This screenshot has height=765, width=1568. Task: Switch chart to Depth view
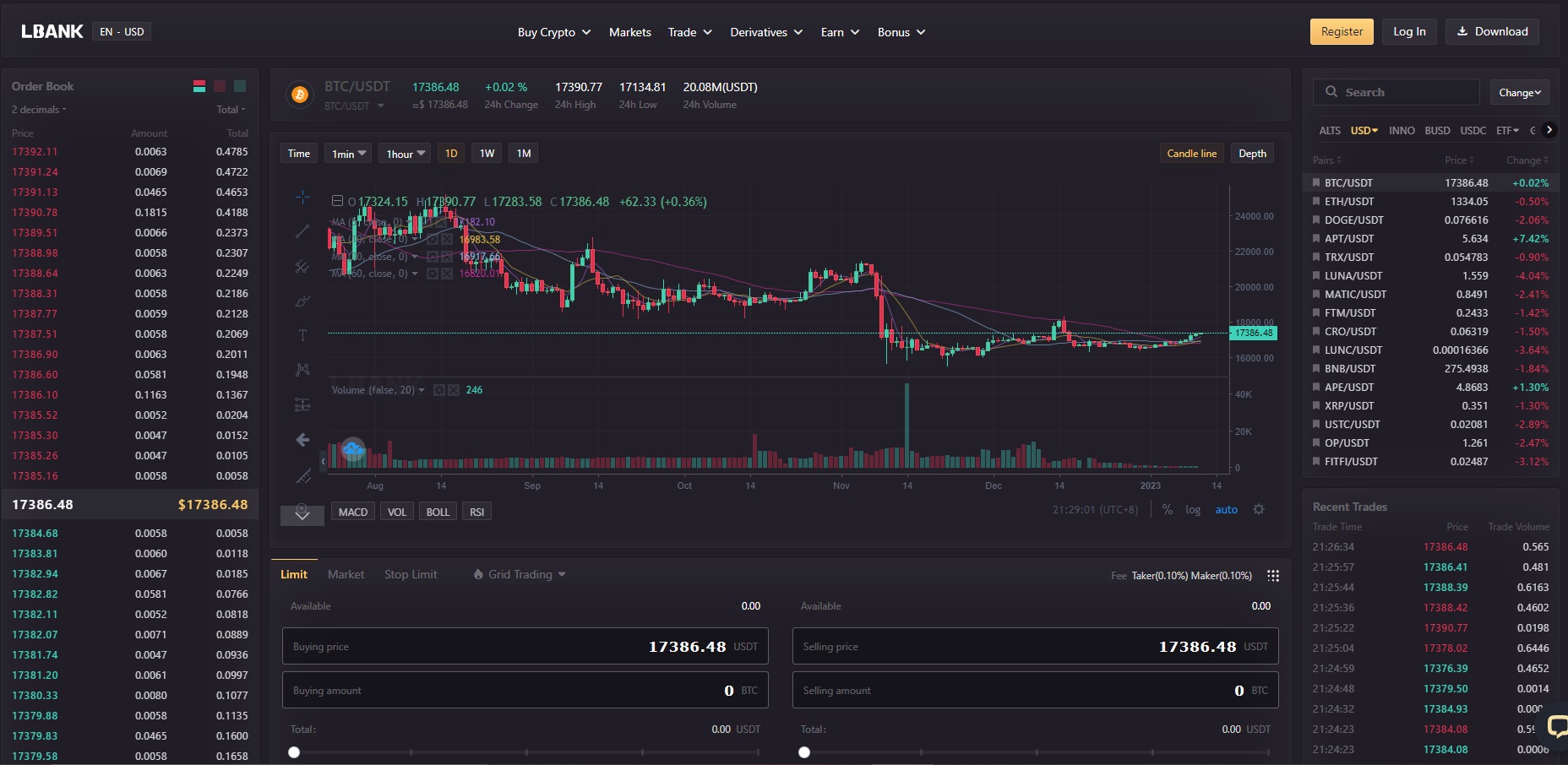click(1252, 153)
